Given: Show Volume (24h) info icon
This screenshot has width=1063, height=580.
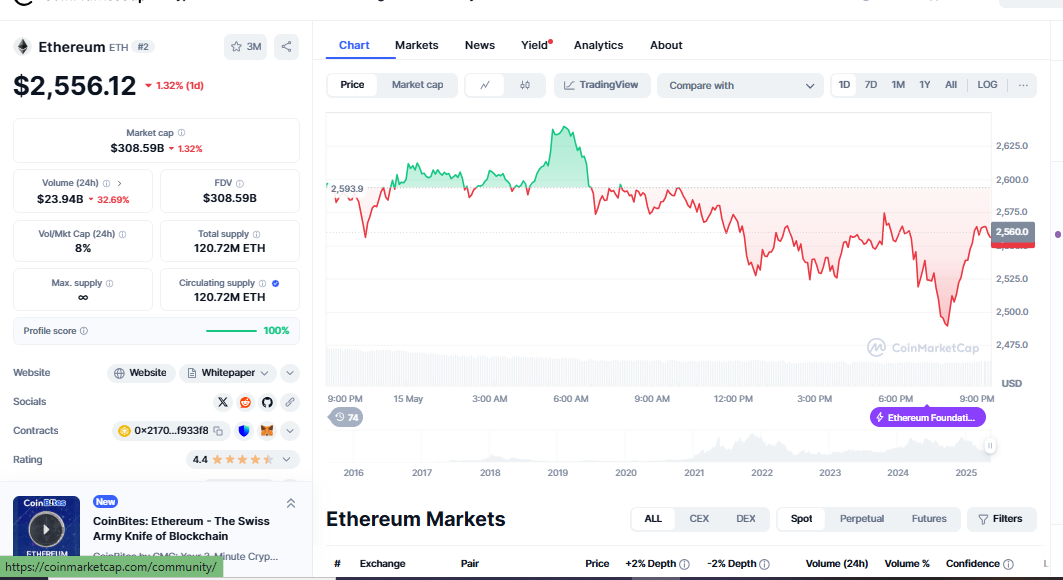Looking at the screenshot, I should click(106, 184).
